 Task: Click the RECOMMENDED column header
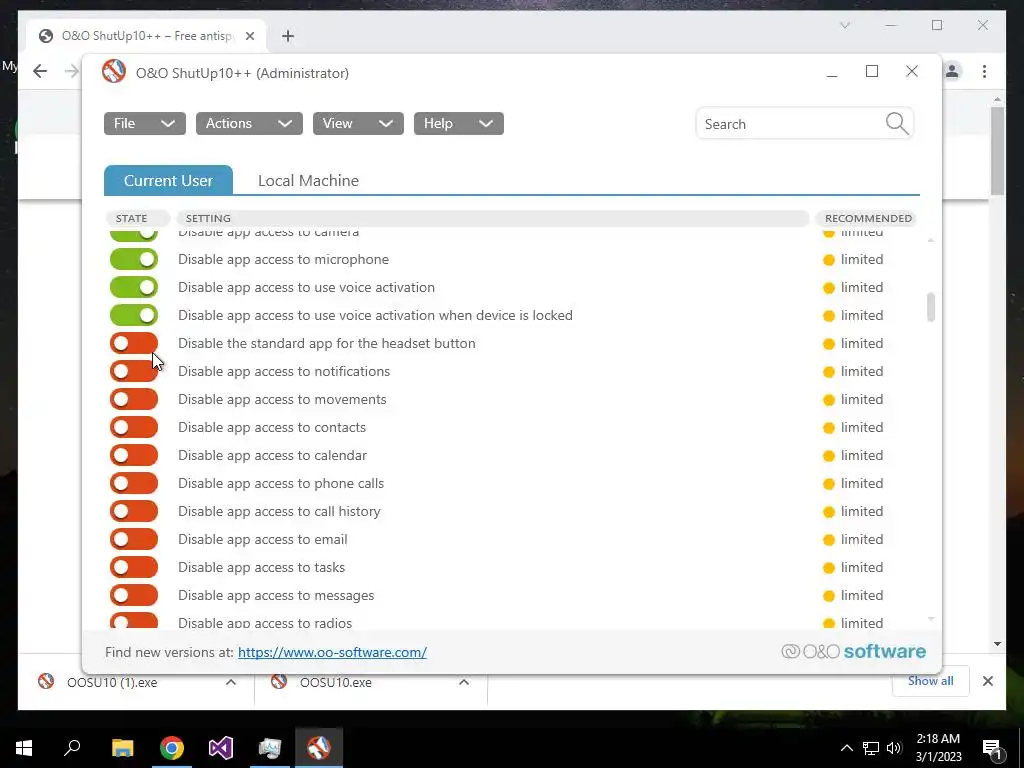[x=868, y=218]
